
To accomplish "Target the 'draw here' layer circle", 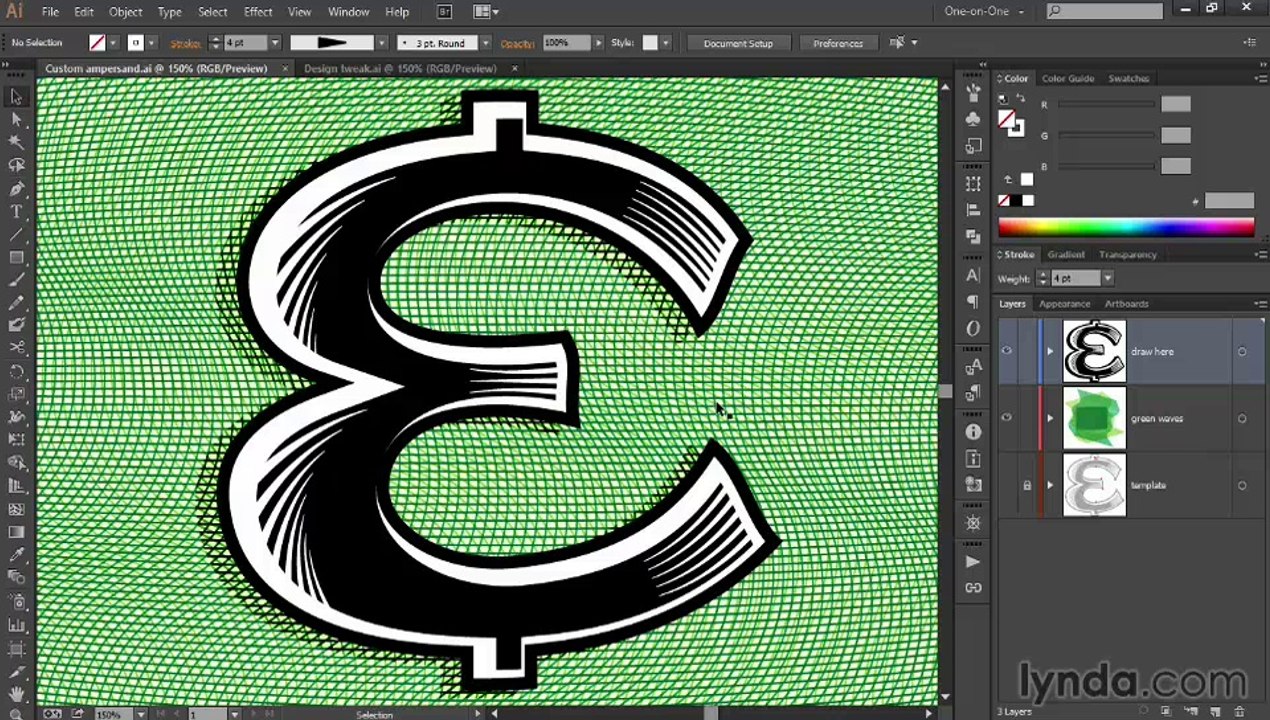I will click(x=1242, y=352).
